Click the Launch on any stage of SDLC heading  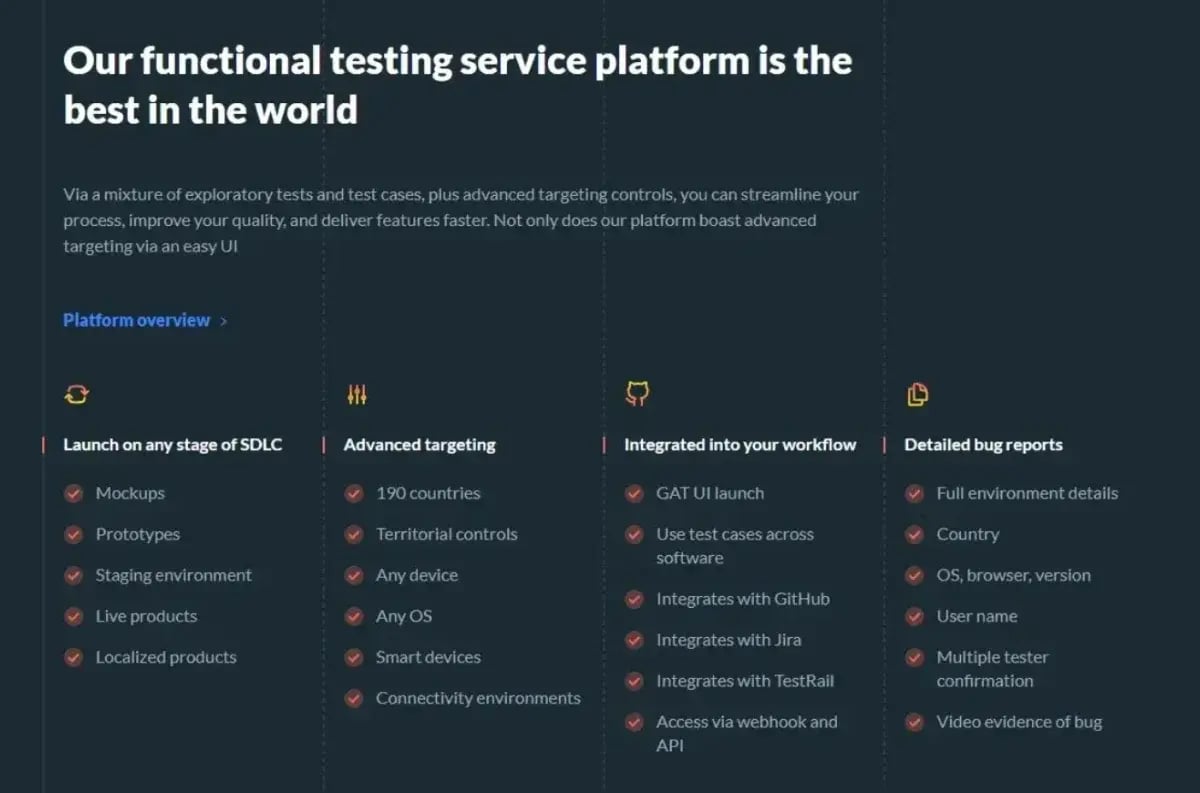172,445
